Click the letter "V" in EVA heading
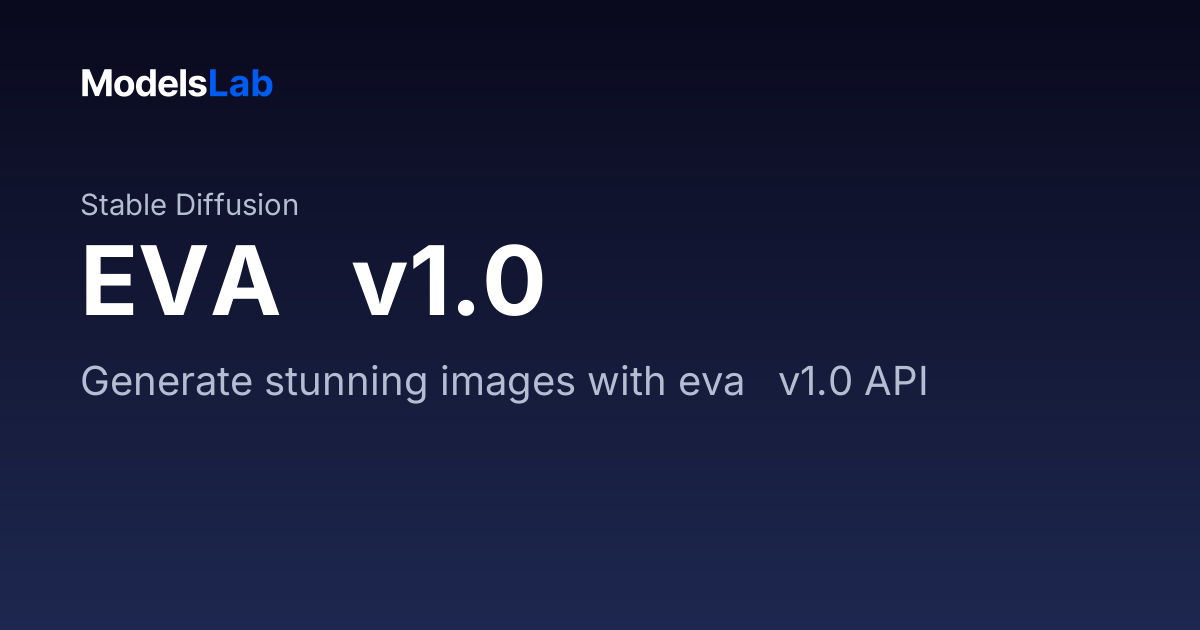1200x630 pixels. click(x=174, y=283)
